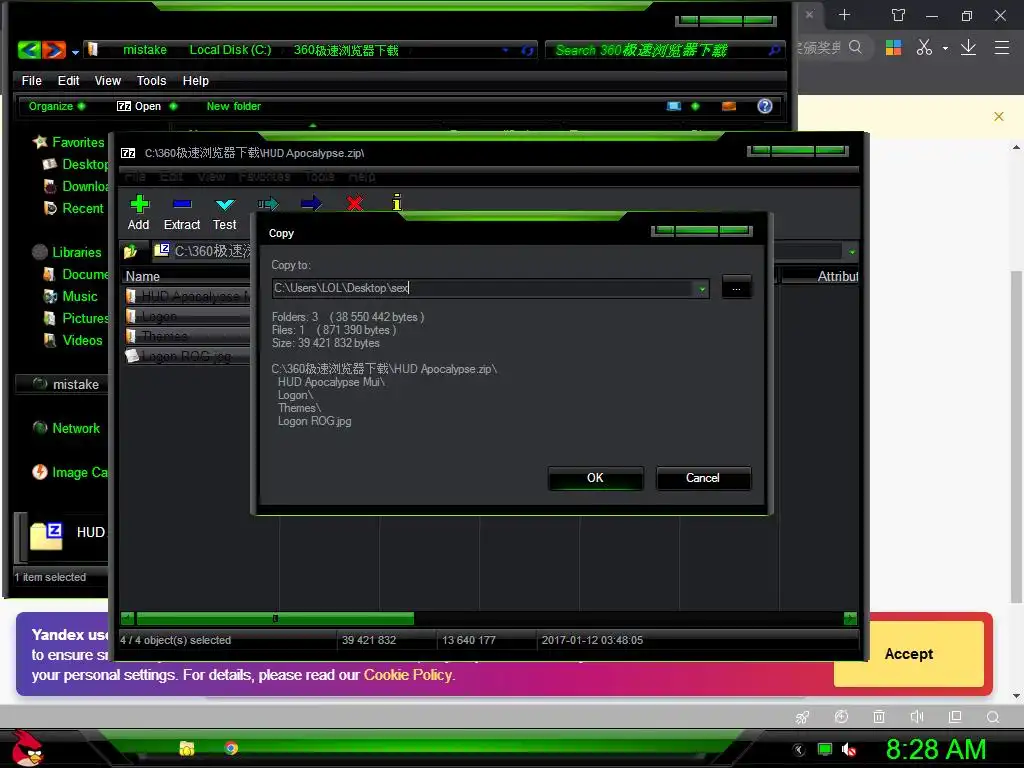Click the yellow Info icon in 7-Zip
Screen dimensions: 1024x768
tap(396, 202)
